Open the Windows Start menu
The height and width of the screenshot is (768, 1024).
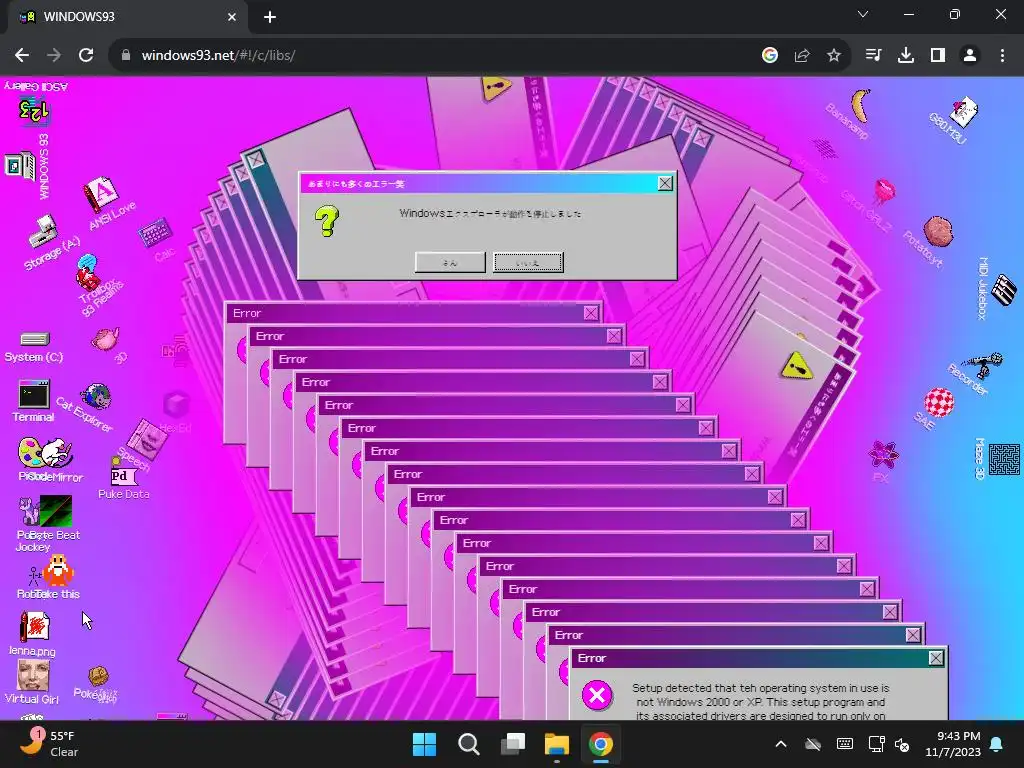point(424,744)
